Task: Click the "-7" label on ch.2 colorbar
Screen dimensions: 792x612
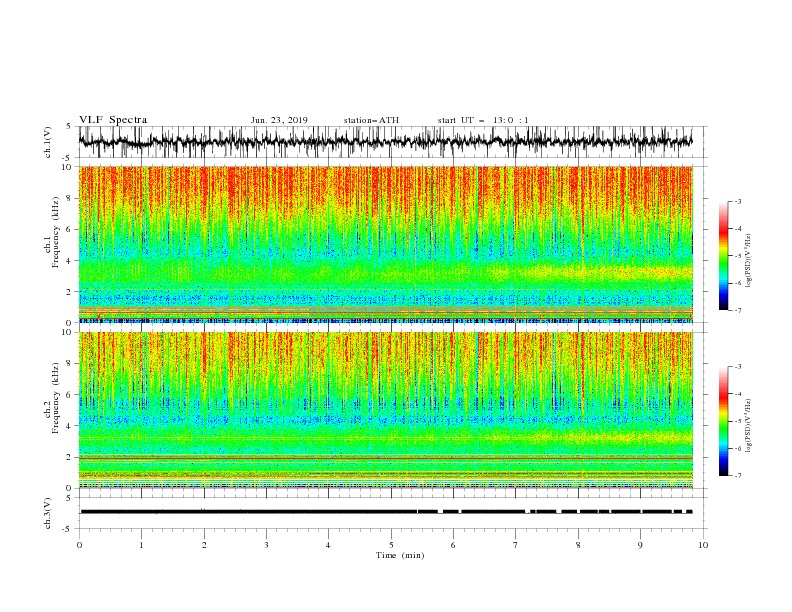Action: click(x=737, y=476)
